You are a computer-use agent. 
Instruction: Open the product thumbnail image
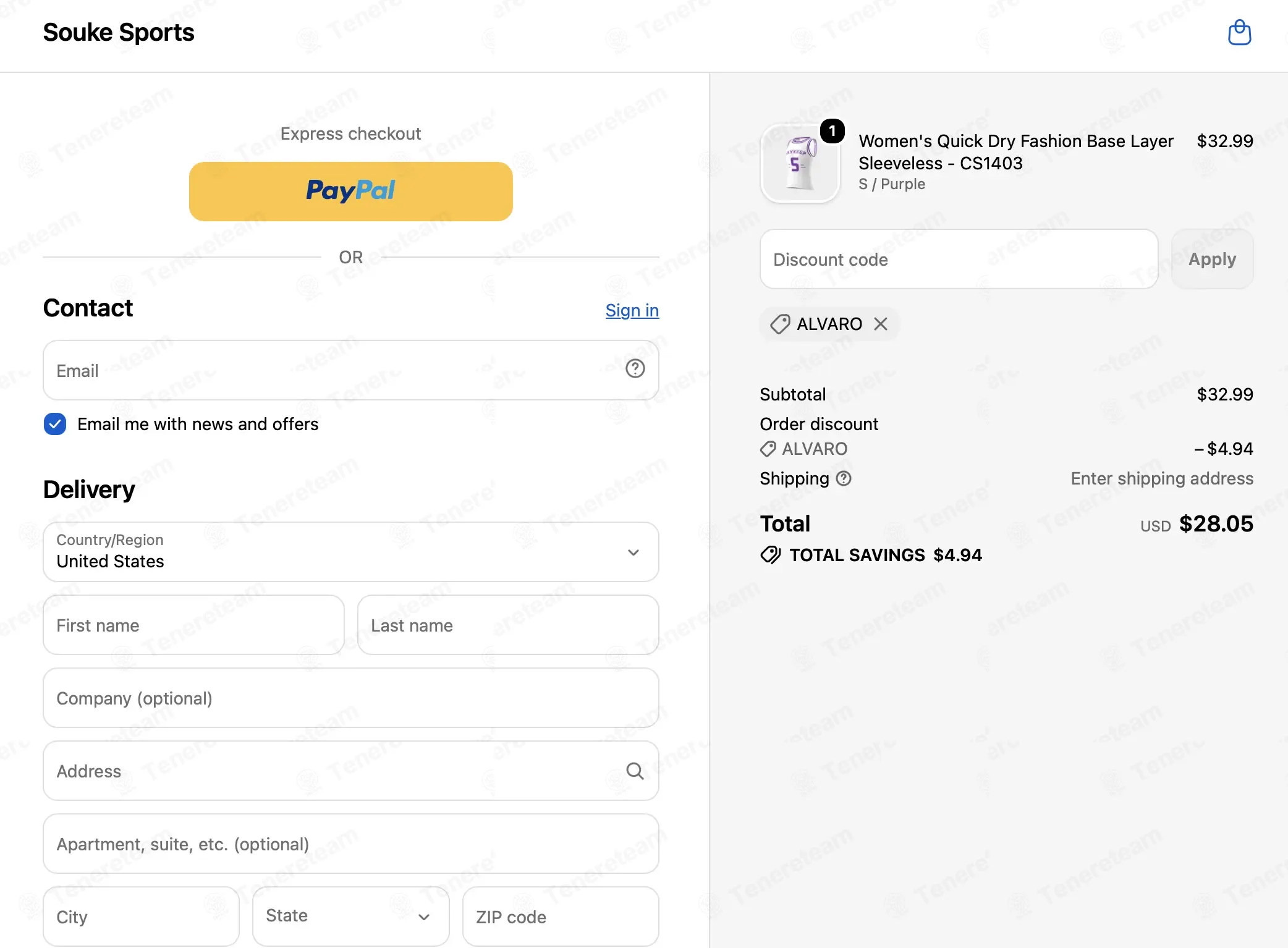(x=800, y=164)
